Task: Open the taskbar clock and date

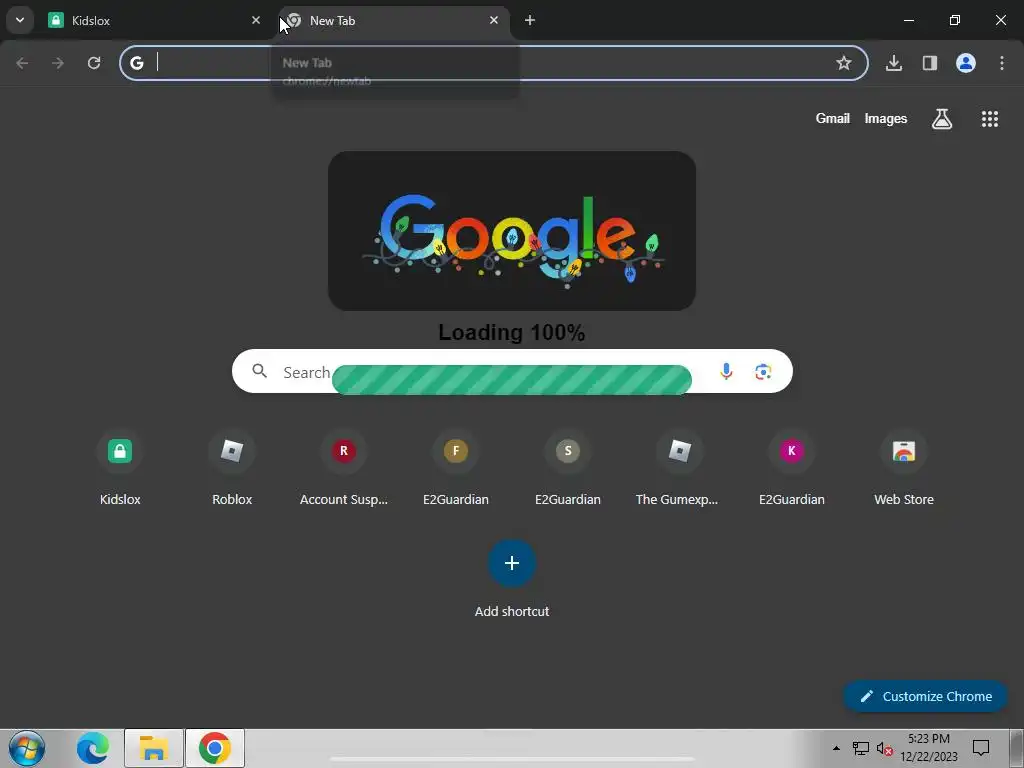Action: click(929, 748)
